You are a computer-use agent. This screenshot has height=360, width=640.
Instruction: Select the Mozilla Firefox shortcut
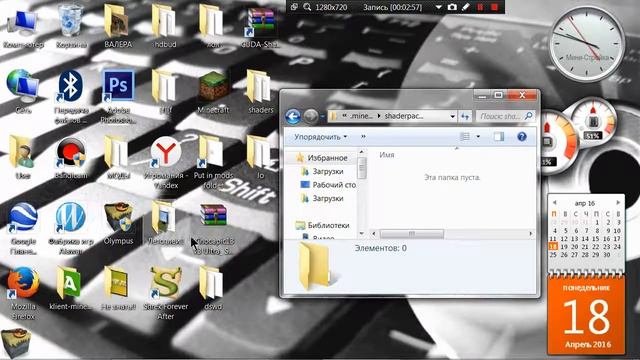pos(23,293)
